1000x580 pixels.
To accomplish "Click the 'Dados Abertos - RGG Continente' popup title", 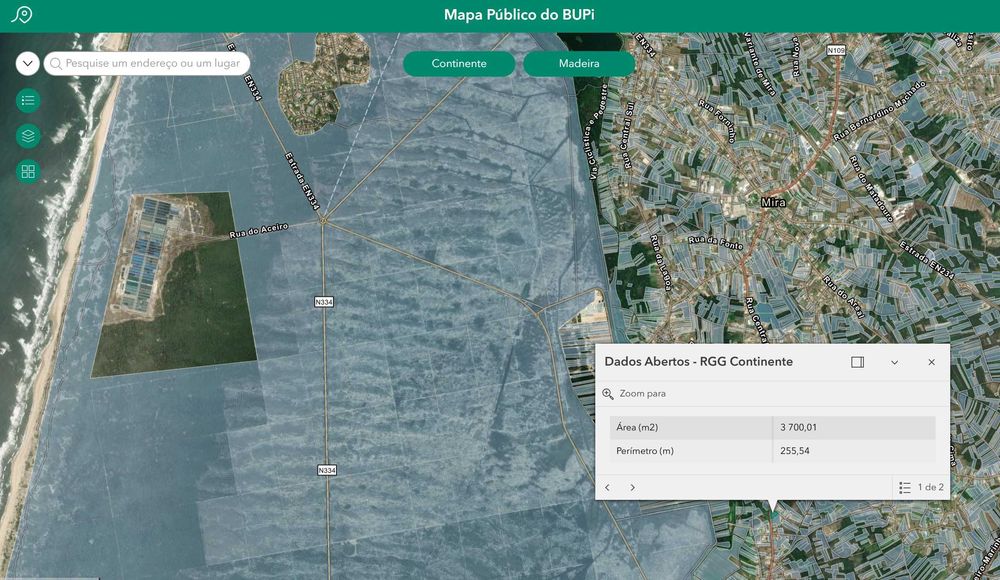I will (698, 362).
